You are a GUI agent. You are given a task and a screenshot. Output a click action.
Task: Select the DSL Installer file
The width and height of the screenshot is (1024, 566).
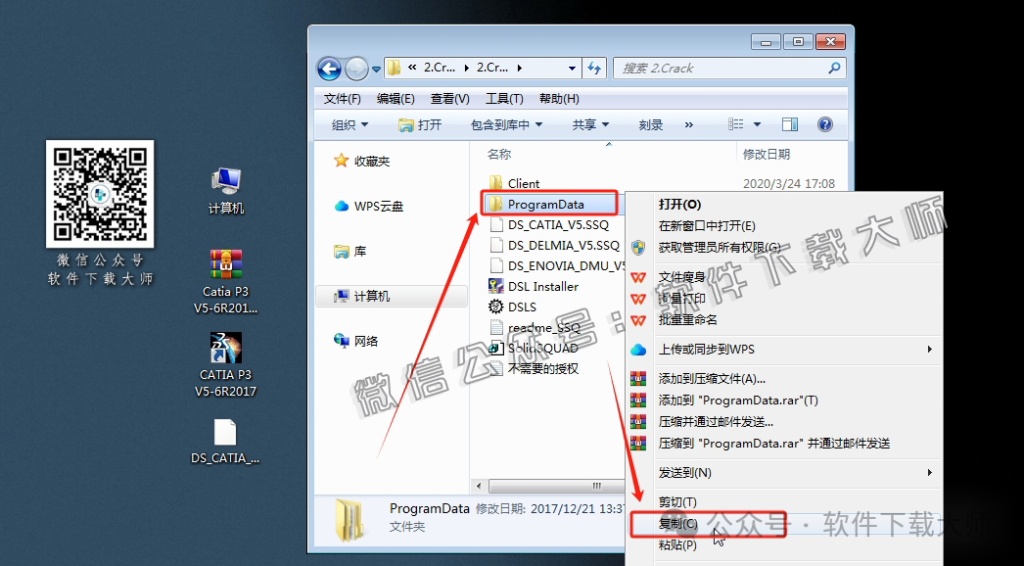[x=533, y=287]
